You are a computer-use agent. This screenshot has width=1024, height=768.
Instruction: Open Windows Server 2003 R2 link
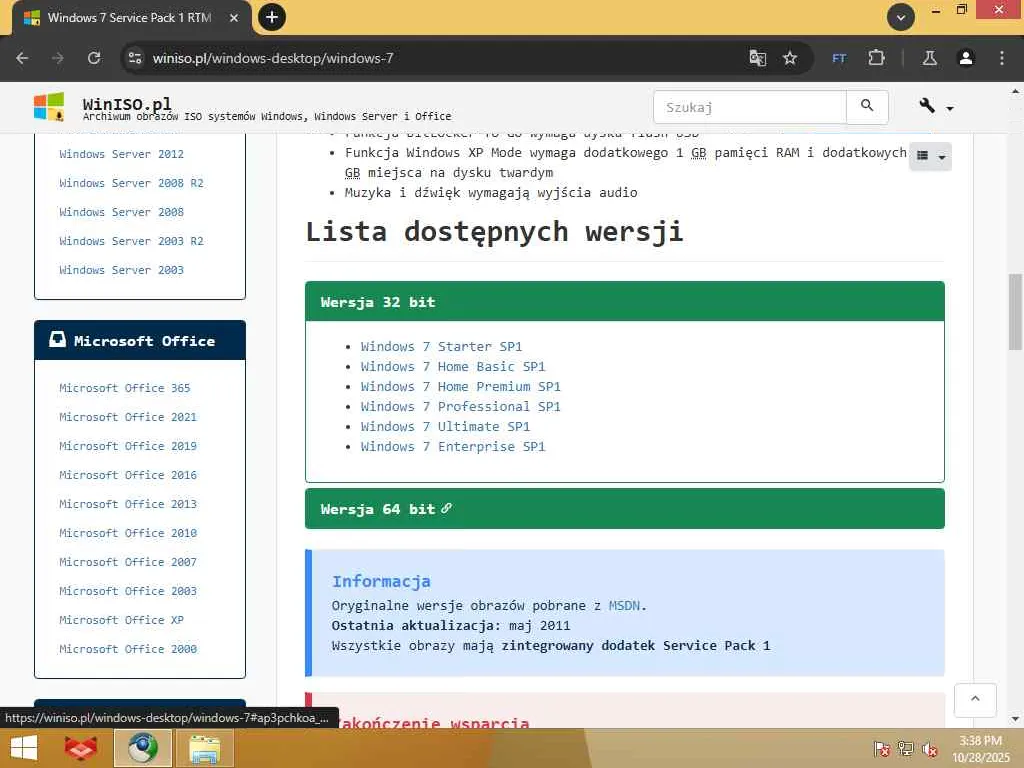131,241
